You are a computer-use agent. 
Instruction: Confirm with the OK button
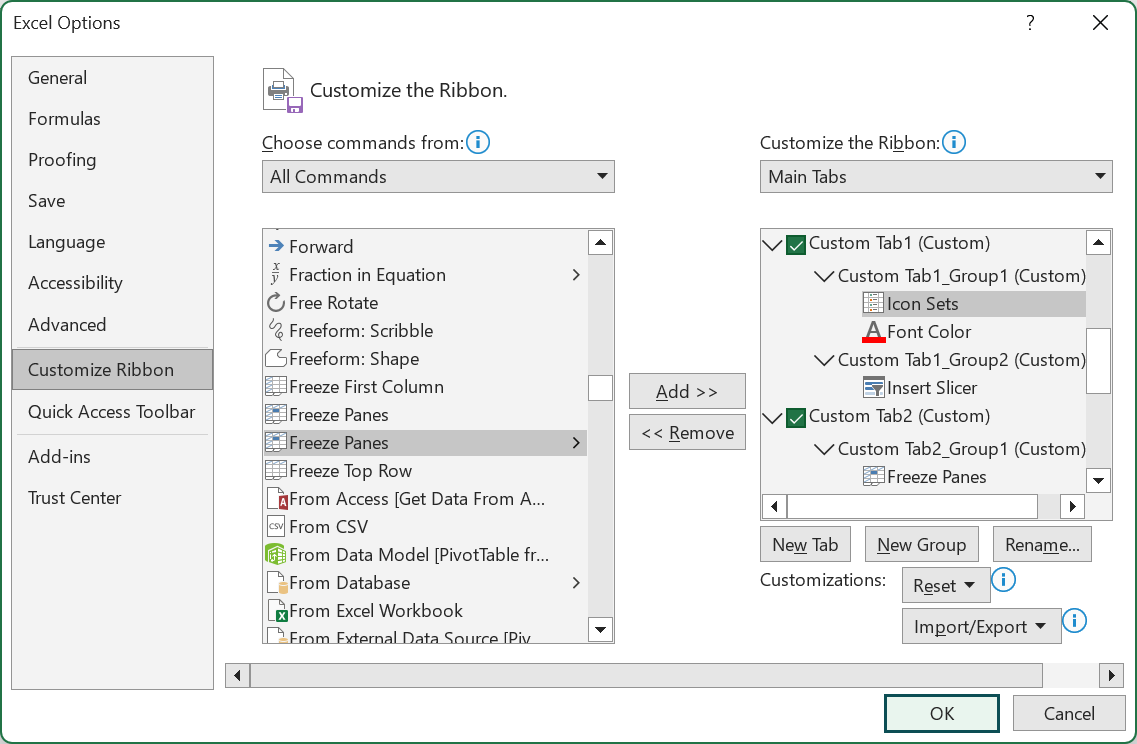[x=942, y=714]
